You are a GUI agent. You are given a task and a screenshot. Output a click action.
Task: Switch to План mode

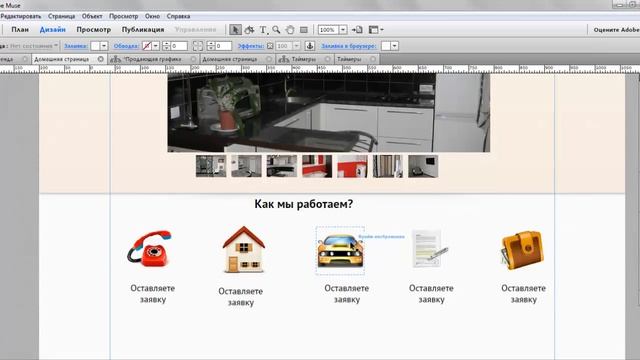click(20, 30)
